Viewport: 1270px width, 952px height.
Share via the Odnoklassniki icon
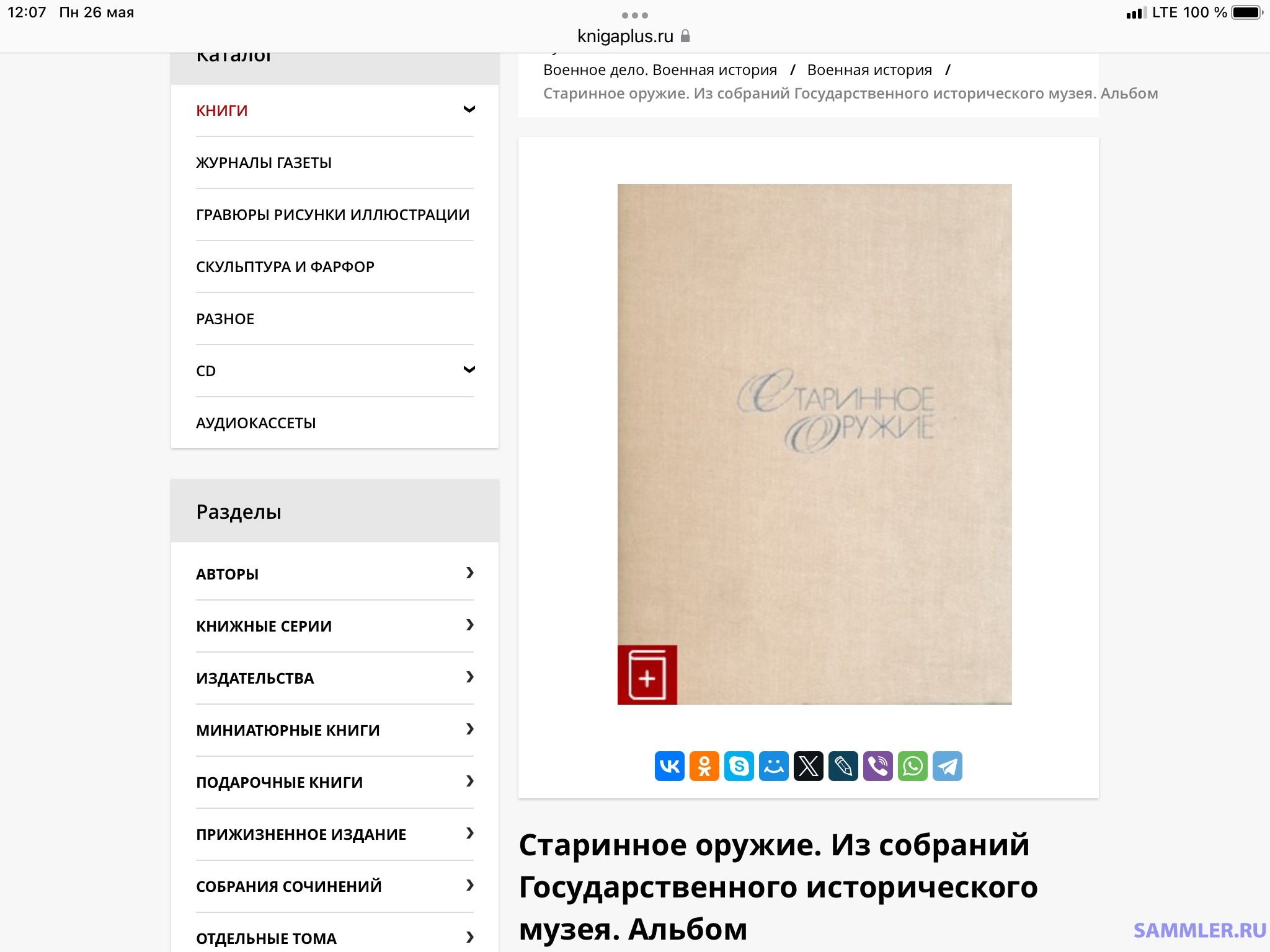(x=704, y=766)
